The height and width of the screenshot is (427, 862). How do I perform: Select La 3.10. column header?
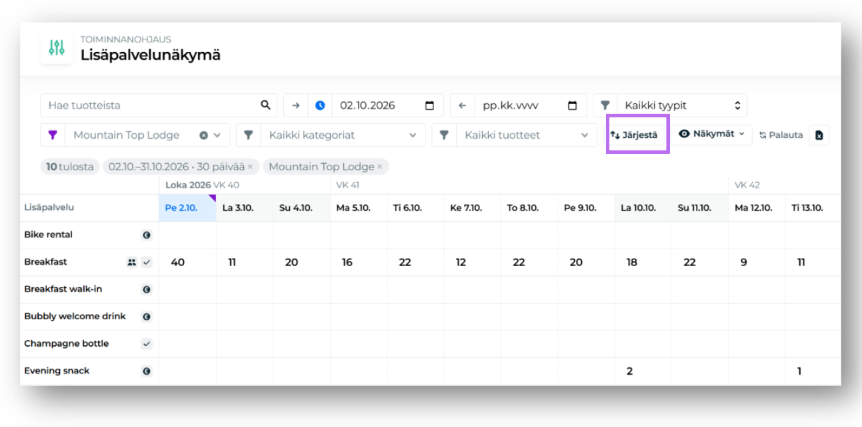pyautogui.click(x=245, y=208)
